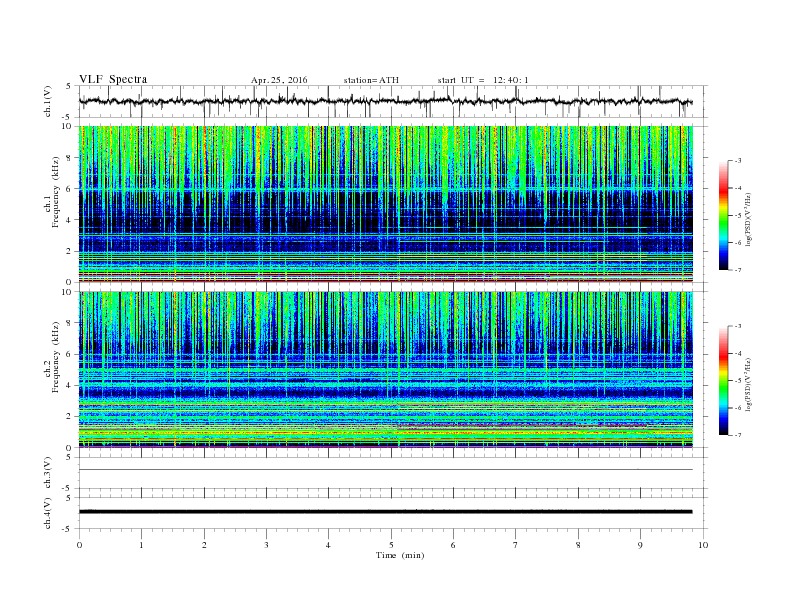The image size is (792, 612).
Task: Click the '-6' tick on ch.2 colorbar
Action: coord(737,408)
